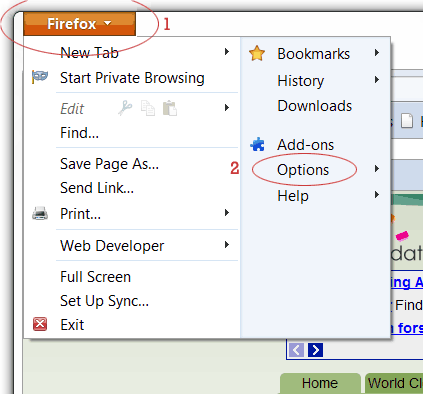Open the Help entry
Image resolution: width=423 pixels, height=394 pixels.
(x=293, y=196)
